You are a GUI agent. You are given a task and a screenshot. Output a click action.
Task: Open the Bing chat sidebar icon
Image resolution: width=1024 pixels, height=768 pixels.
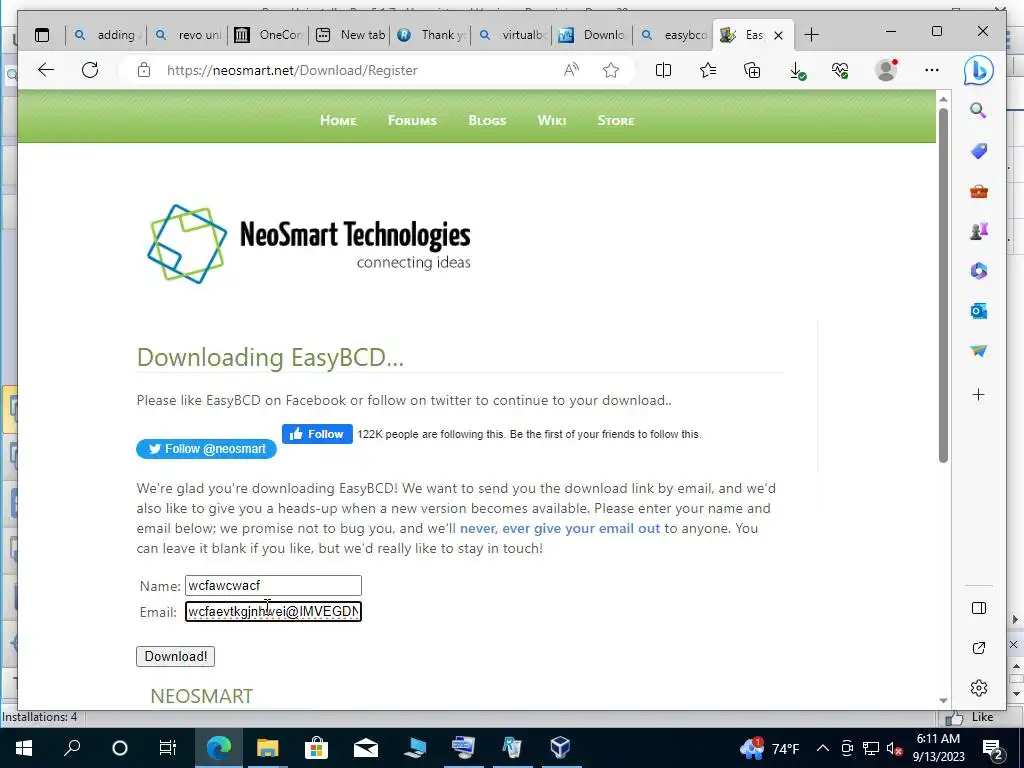[978, 71]
